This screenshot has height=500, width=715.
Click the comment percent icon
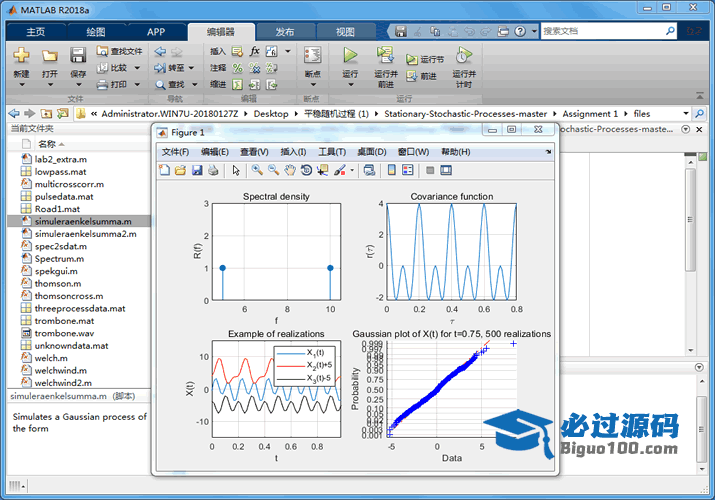[237, 68]
